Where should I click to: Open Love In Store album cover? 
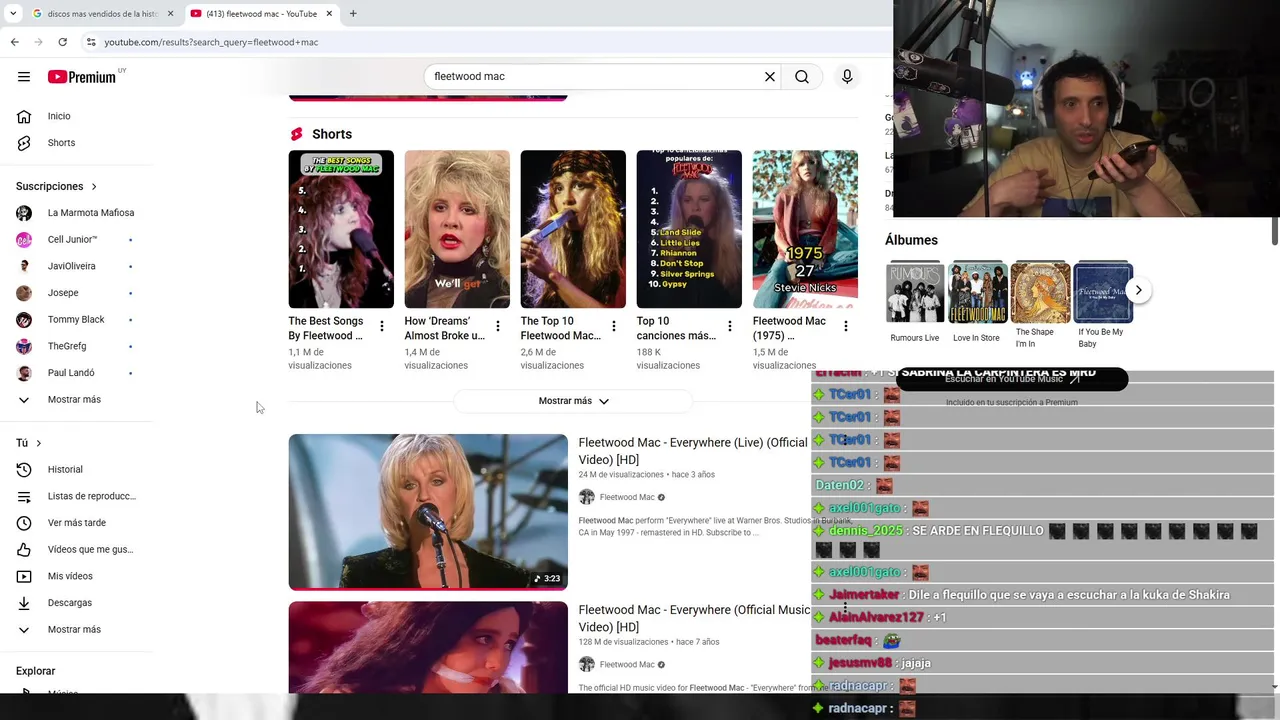pos(977,292)
